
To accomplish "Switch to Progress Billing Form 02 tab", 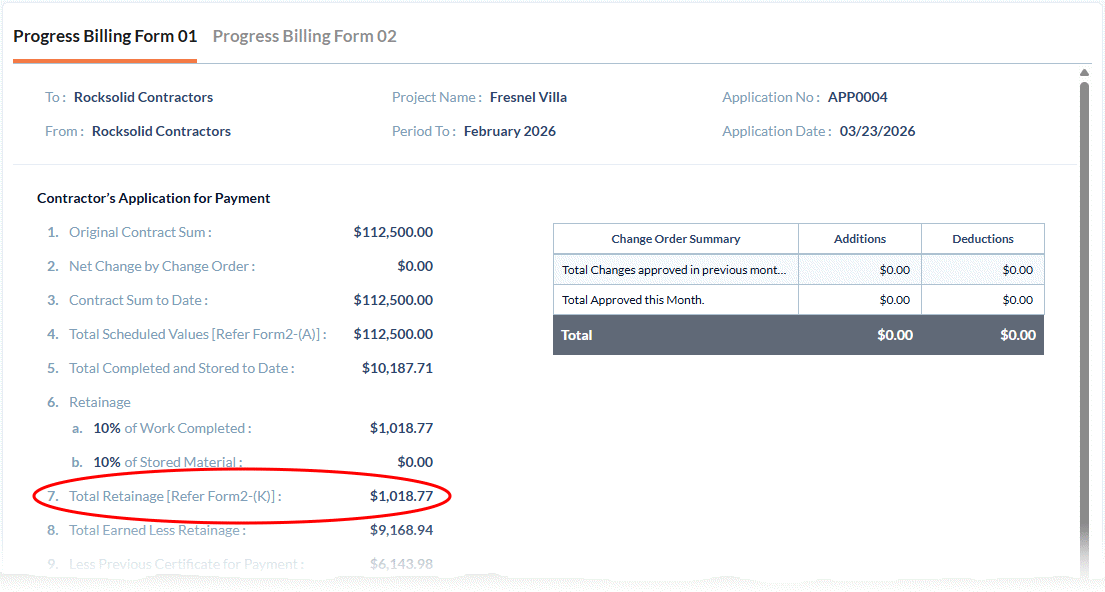I will click(304, 37).
